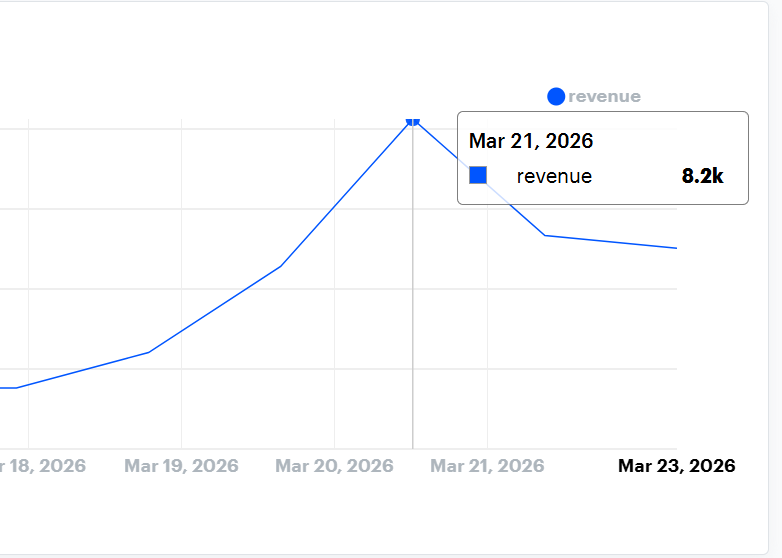Click the Mar 21 peak data point

[x=413, y=121]
